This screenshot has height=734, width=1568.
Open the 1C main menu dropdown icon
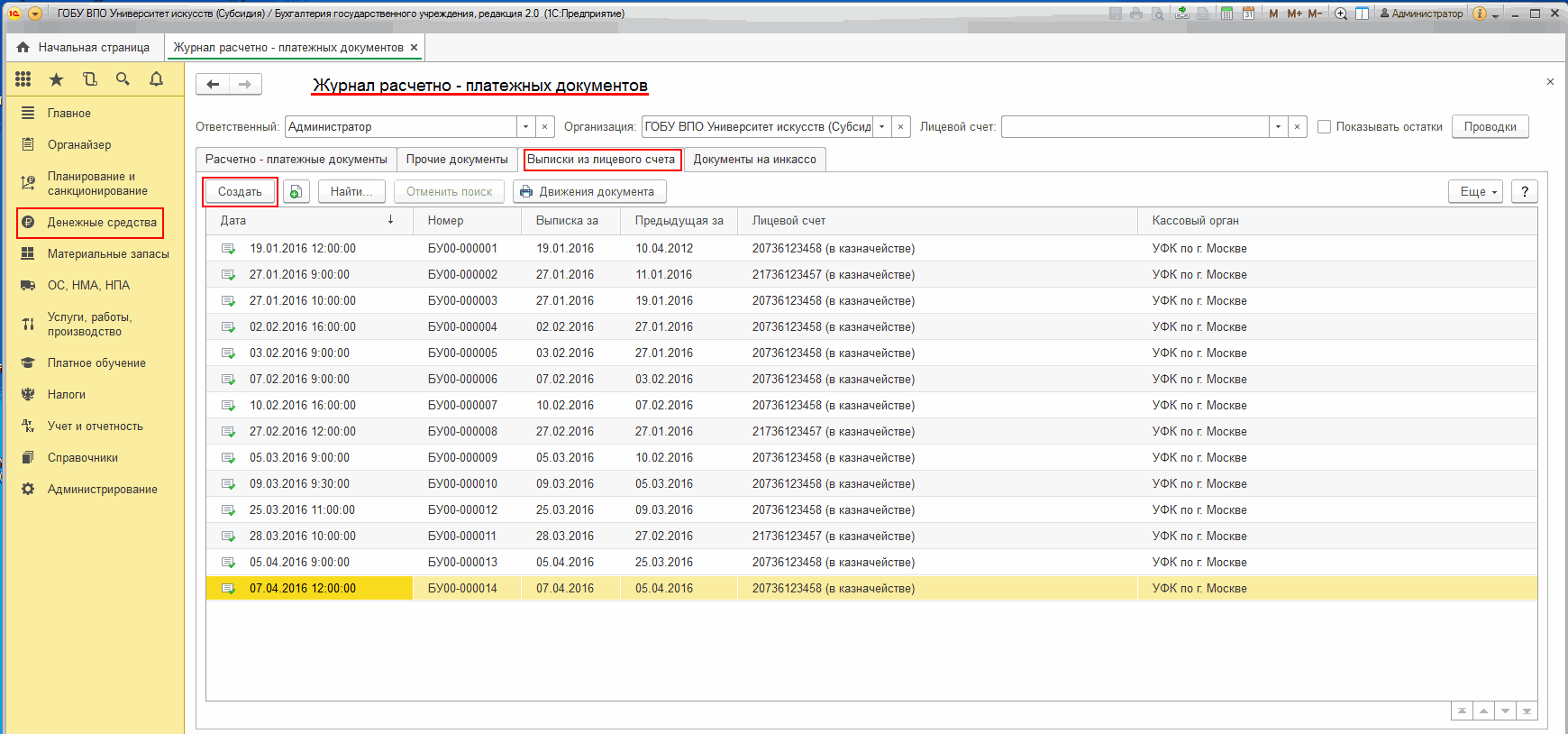coord(35,14)
